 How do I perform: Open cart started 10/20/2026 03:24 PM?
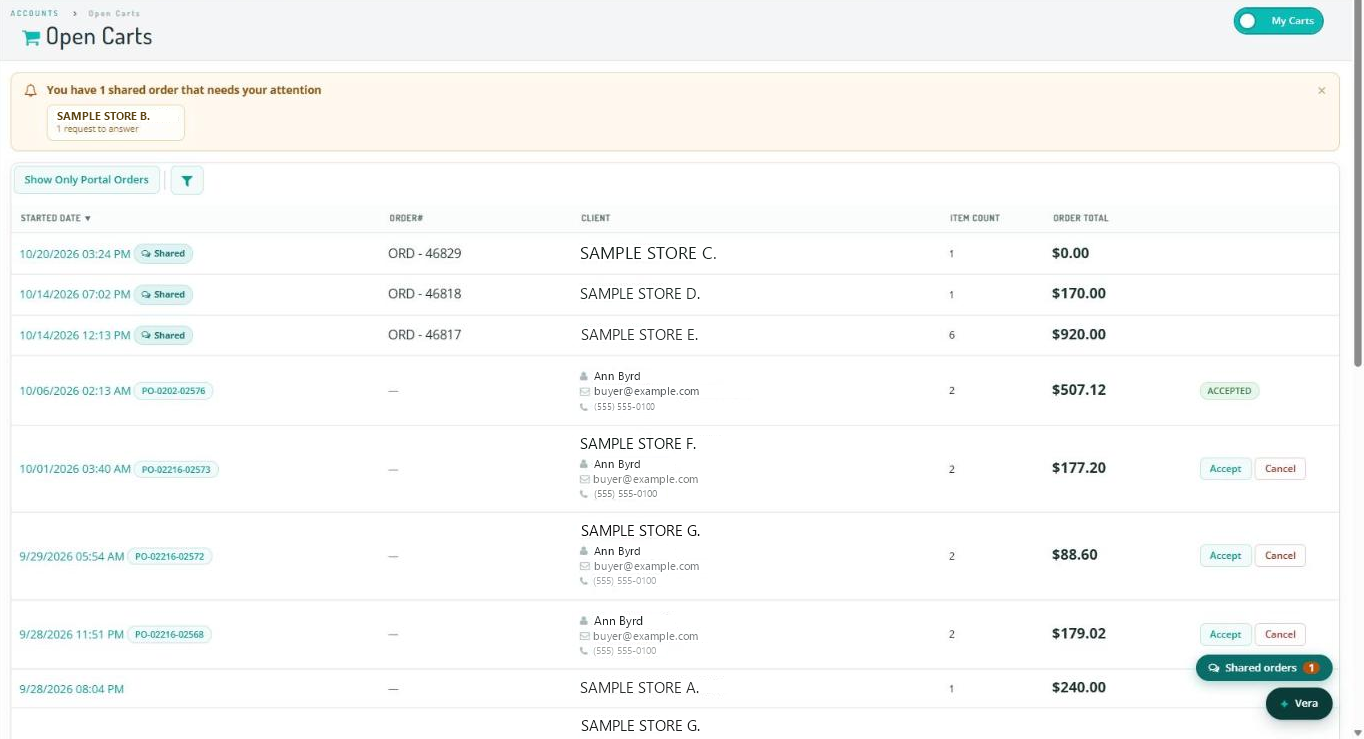(x=75, y=254)
